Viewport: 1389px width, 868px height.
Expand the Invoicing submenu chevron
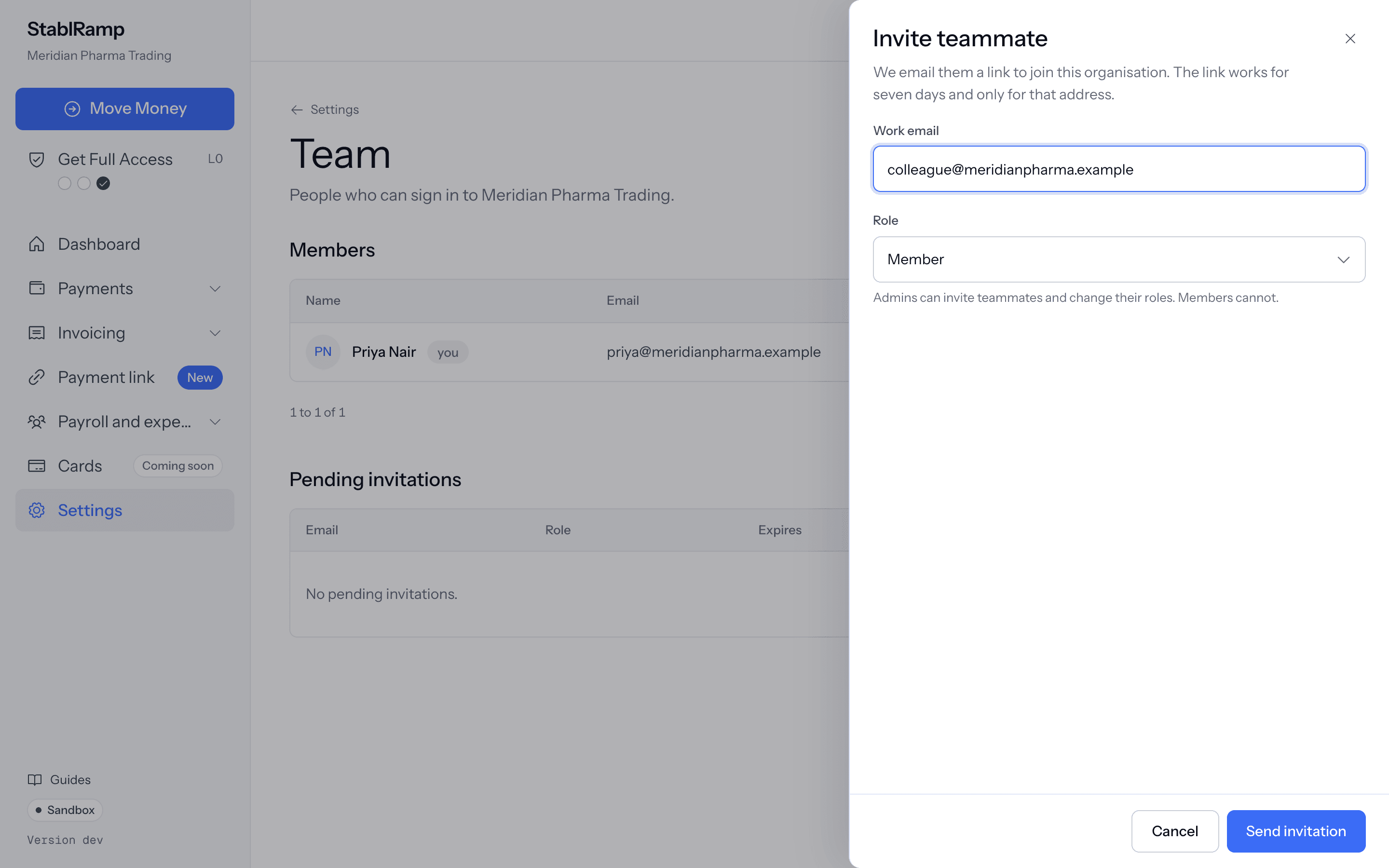(215, 333)
